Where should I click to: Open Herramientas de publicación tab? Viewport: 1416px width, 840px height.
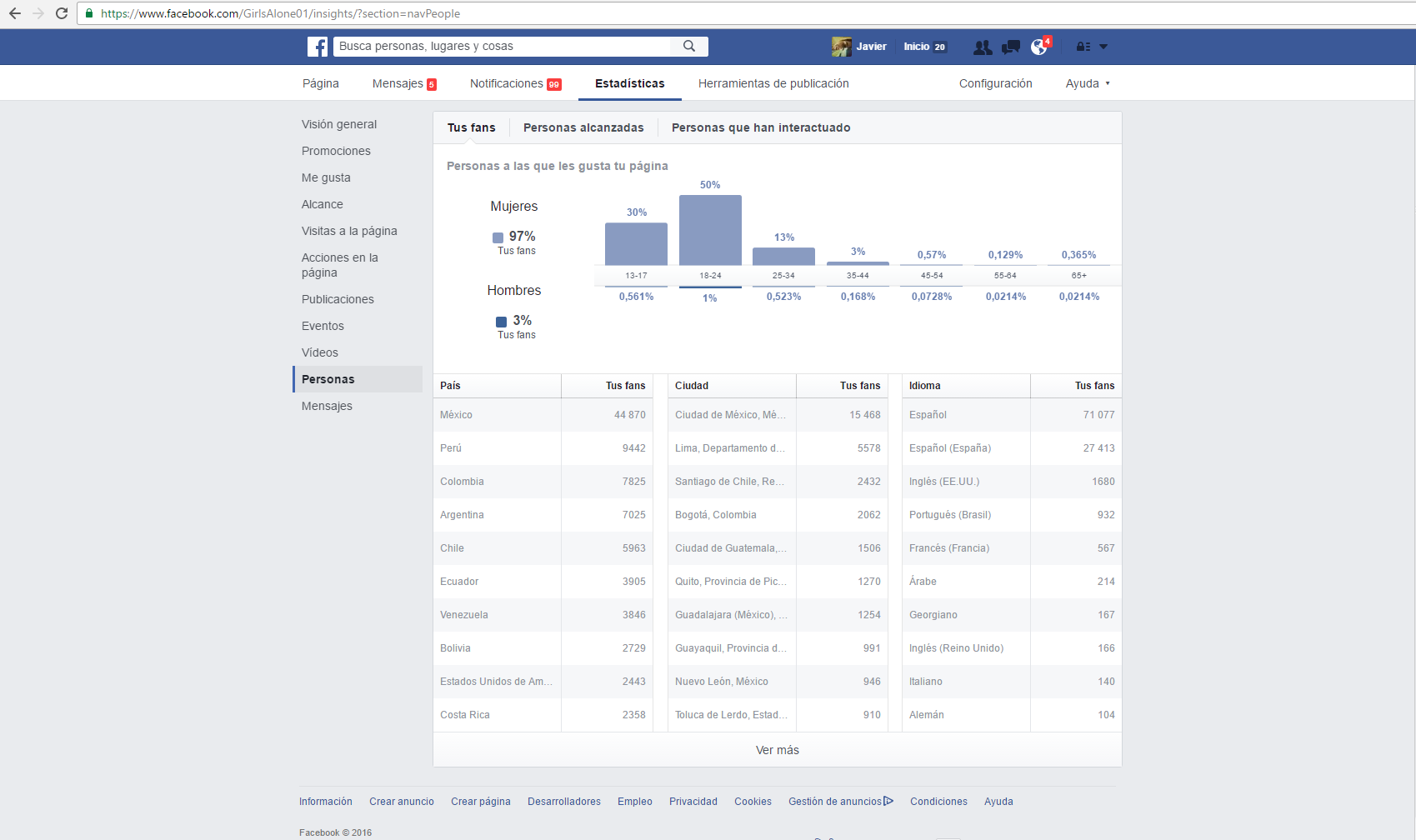click(773, 83)
